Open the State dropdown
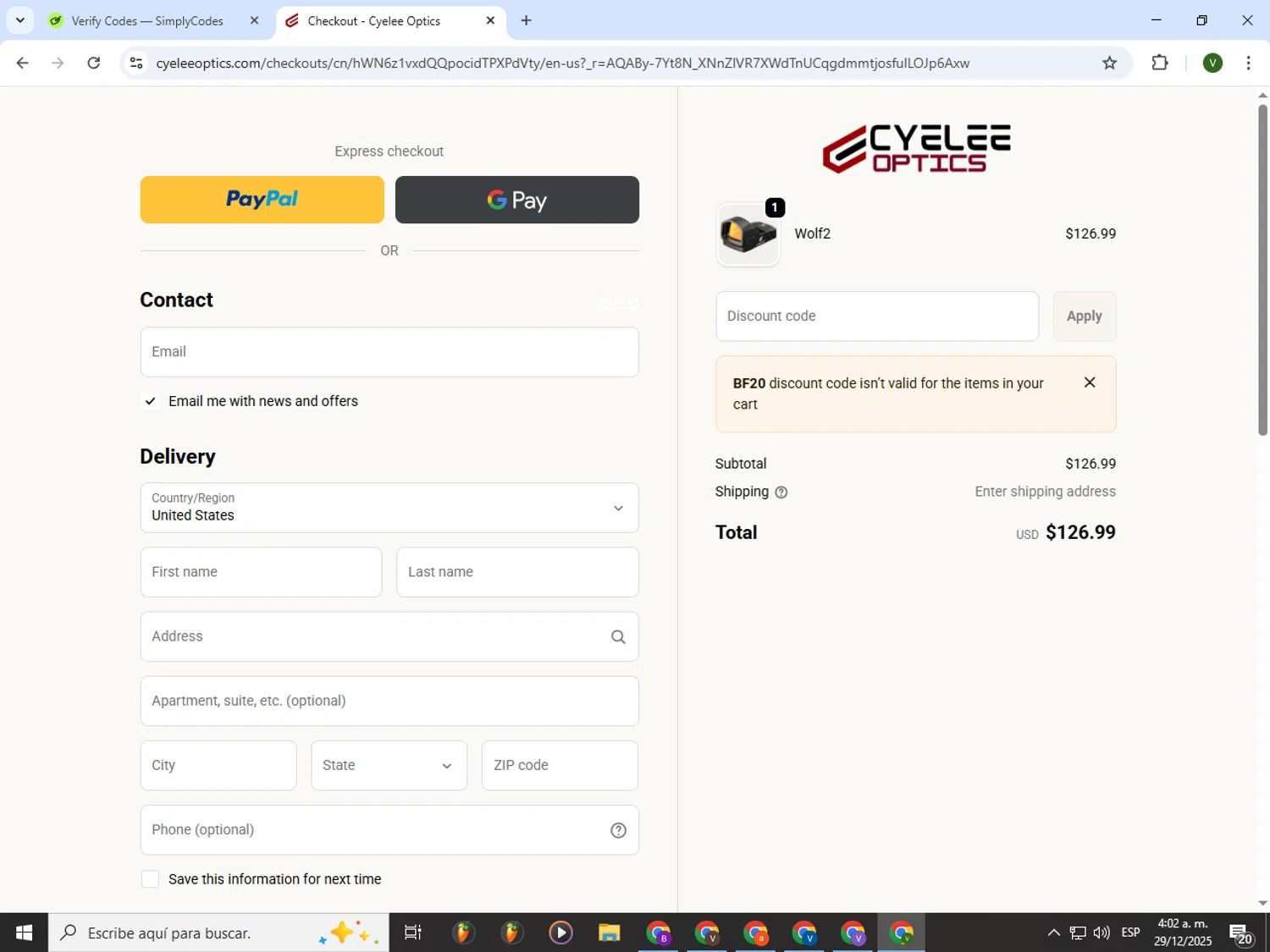 (x=389, y=765)
